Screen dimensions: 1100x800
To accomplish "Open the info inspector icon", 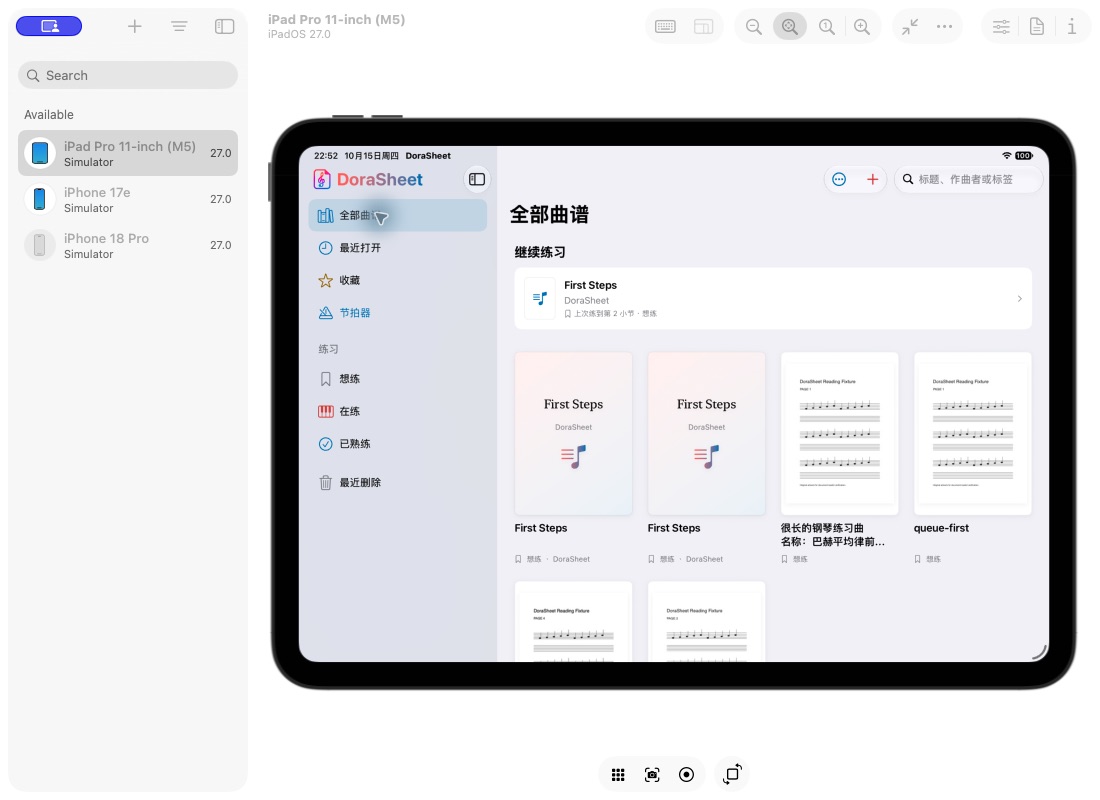I will click(1071, 27).
